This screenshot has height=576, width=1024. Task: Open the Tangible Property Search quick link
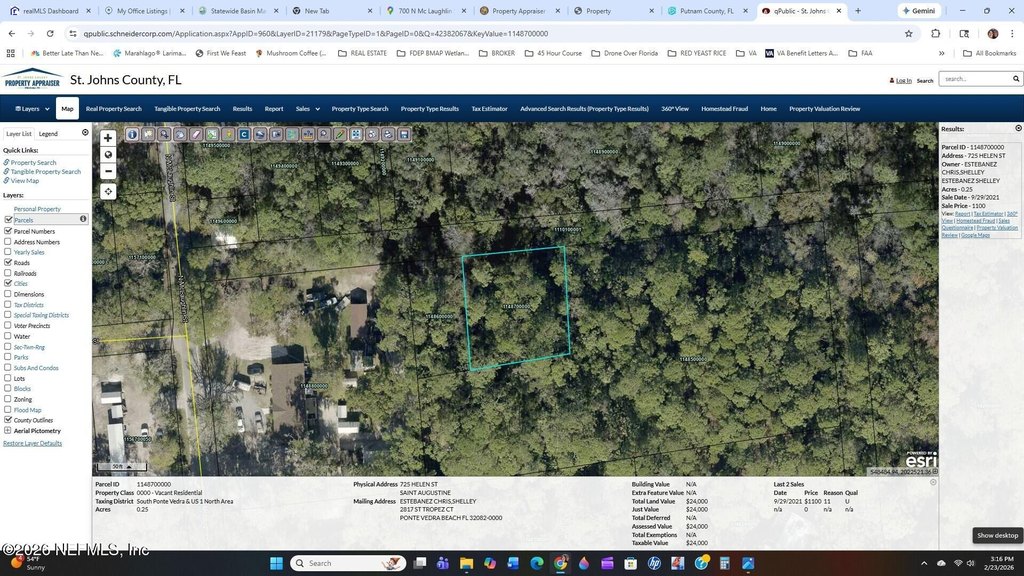pyautogui.click(x=46, y=172)
